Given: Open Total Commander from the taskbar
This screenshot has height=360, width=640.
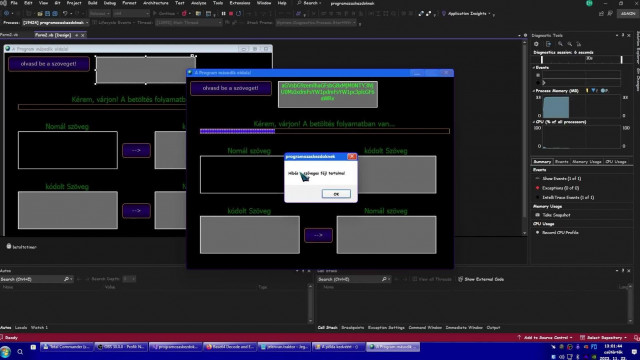Looking at the screenshot, I should [x=66, y=347].
